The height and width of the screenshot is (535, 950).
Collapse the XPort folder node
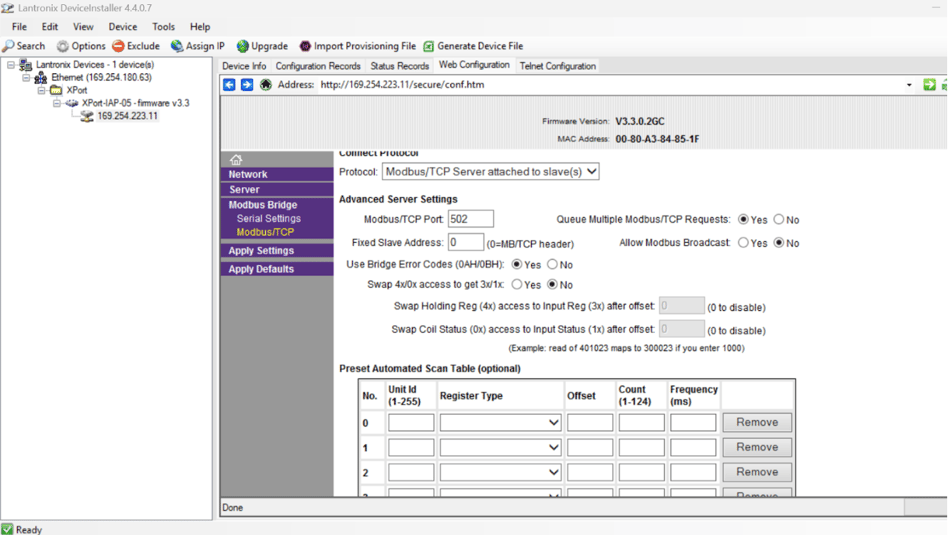pos(41,90)
